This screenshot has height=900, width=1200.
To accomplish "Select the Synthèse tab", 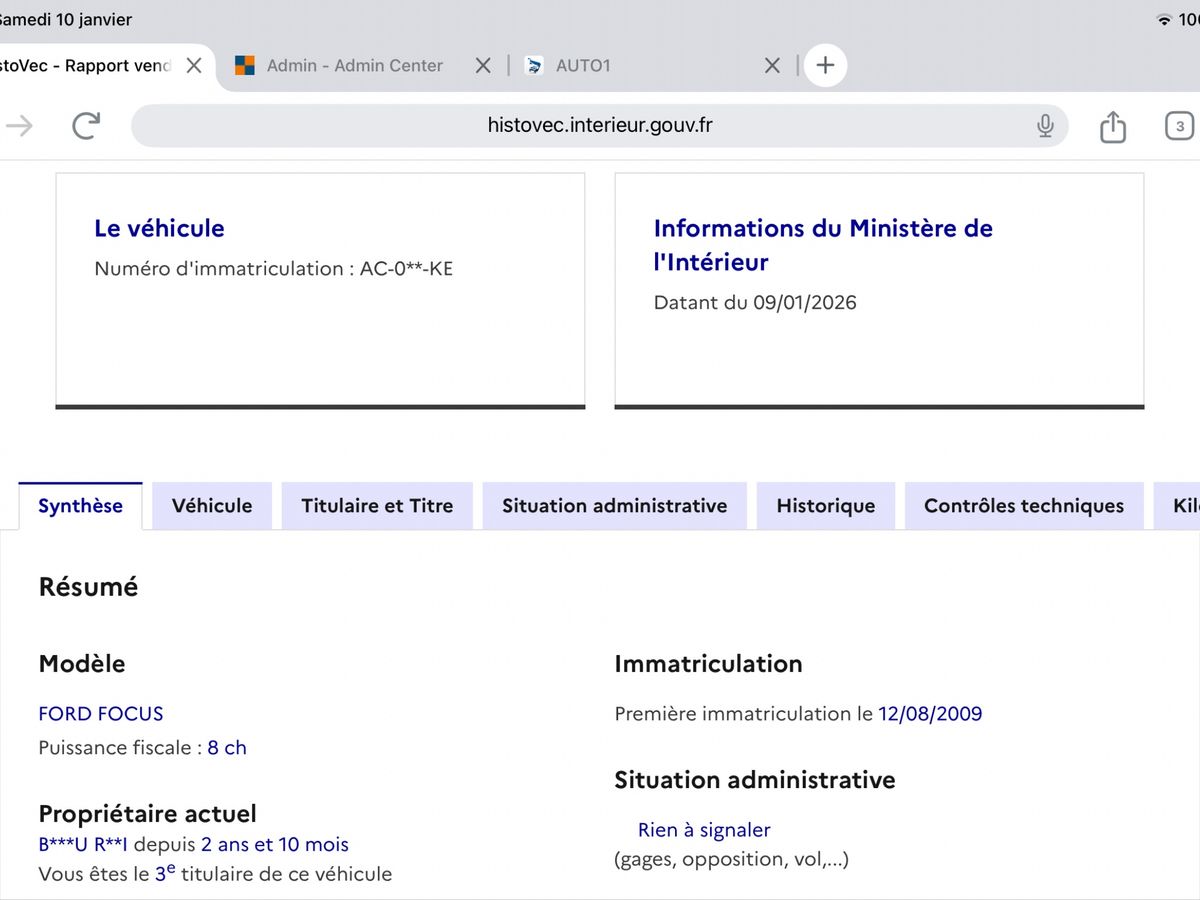I will (80, 506).
